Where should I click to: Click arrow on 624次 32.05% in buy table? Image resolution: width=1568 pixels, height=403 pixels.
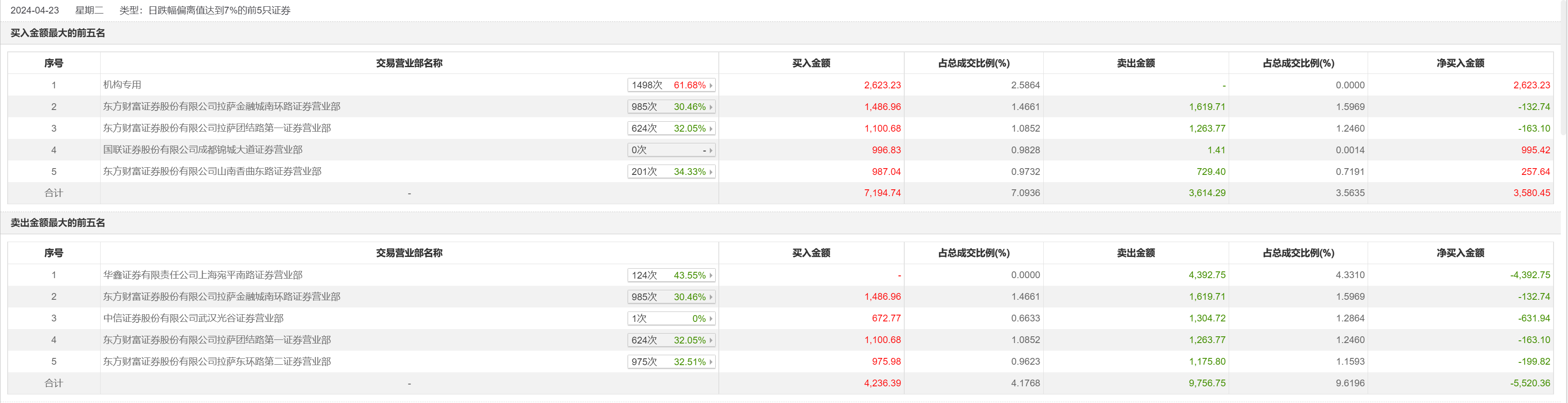click(x=710, y=129)
